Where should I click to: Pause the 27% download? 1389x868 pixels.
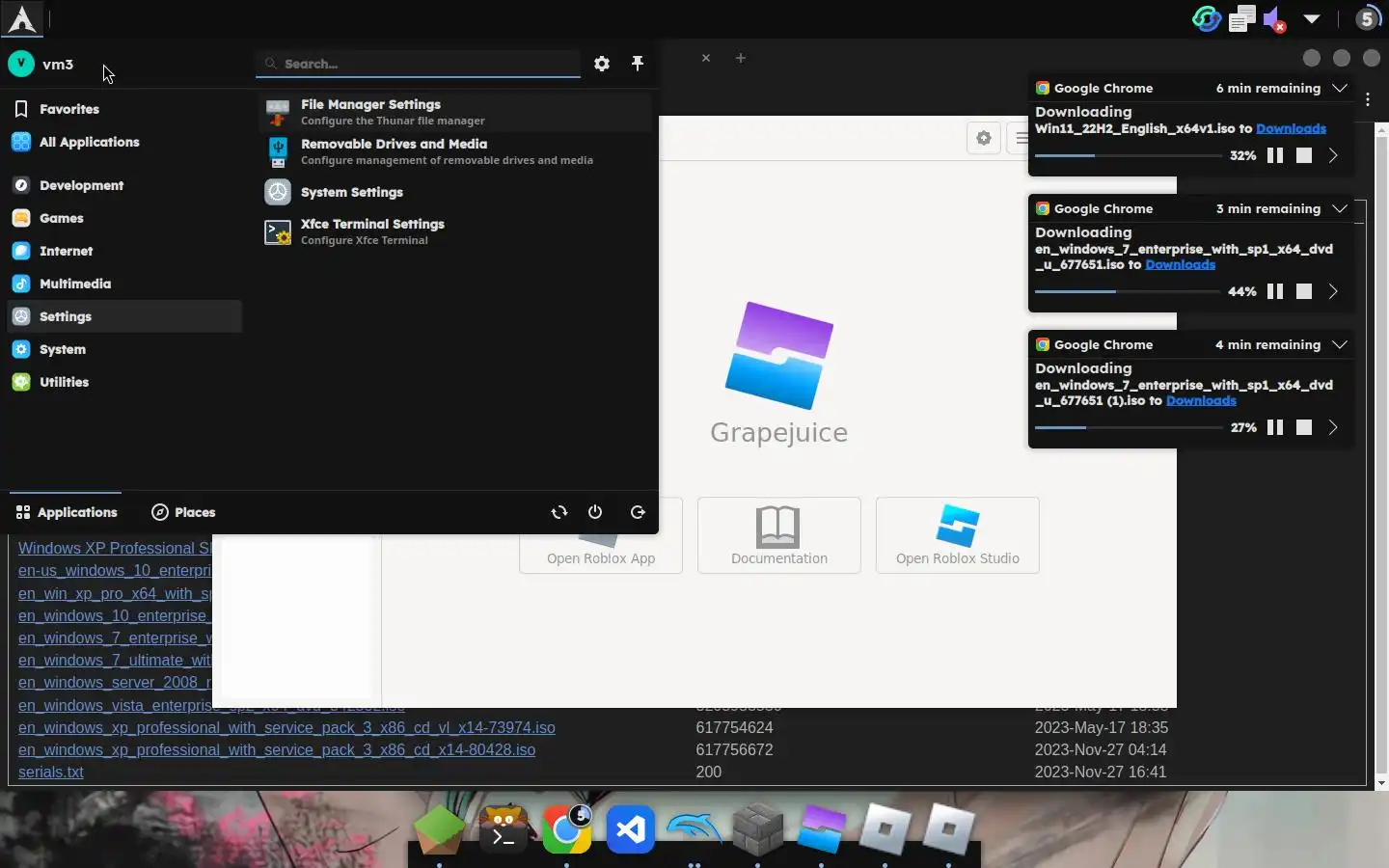[x=1275, y=427]
